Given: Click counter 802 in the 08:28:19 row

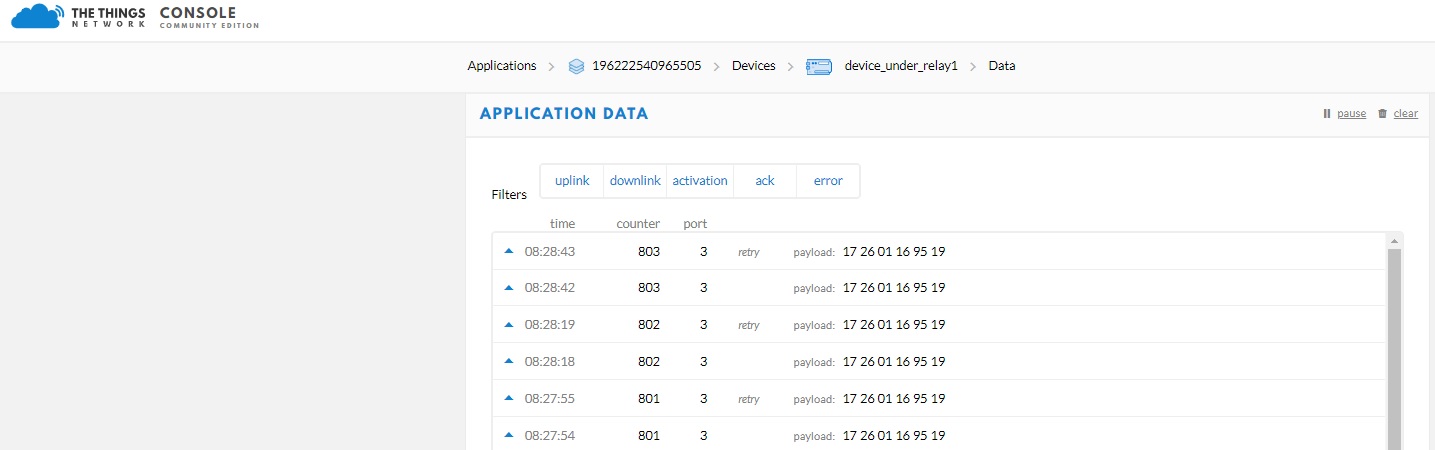Looking at the screenshot, I should click(649, 325).
